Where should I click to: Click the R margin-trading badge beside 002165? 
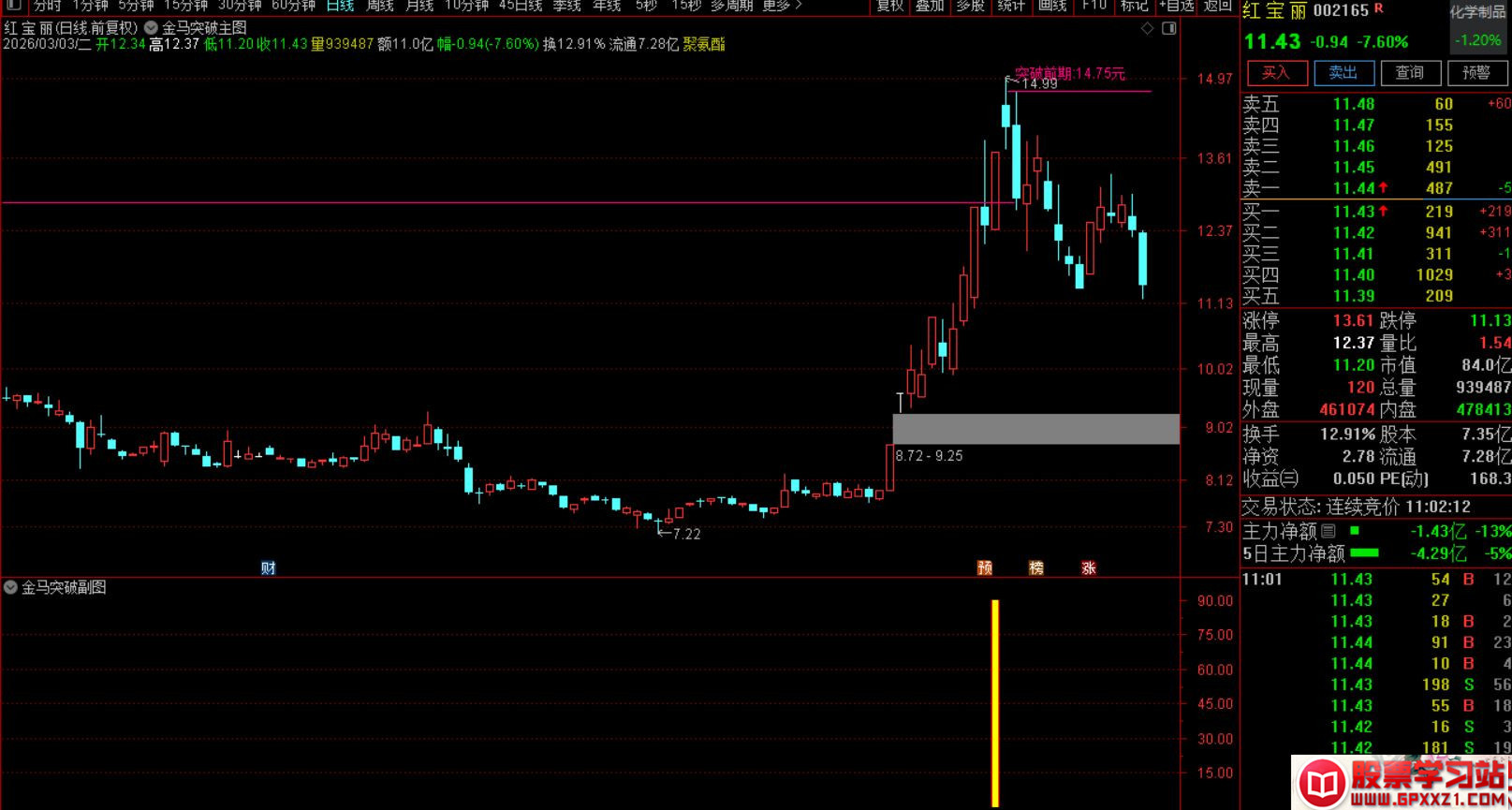click(1378, 9)
